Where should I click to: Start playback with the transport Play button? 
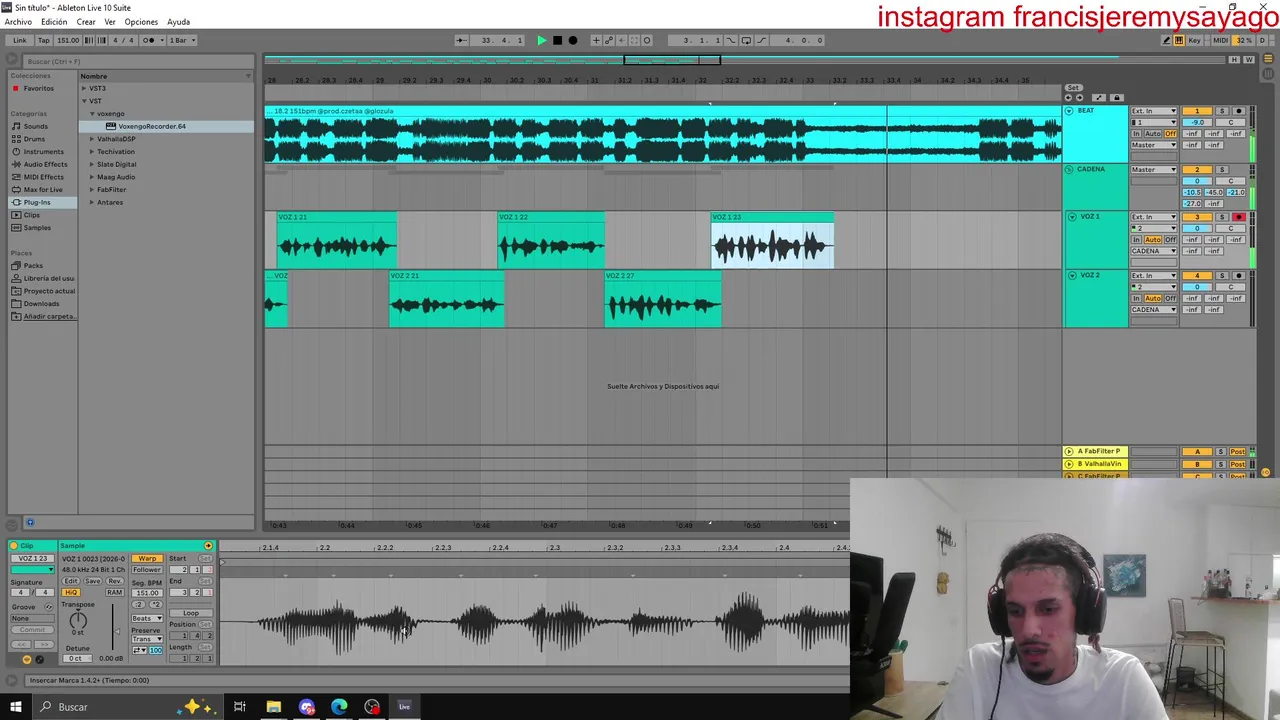[x=541, y=40]
